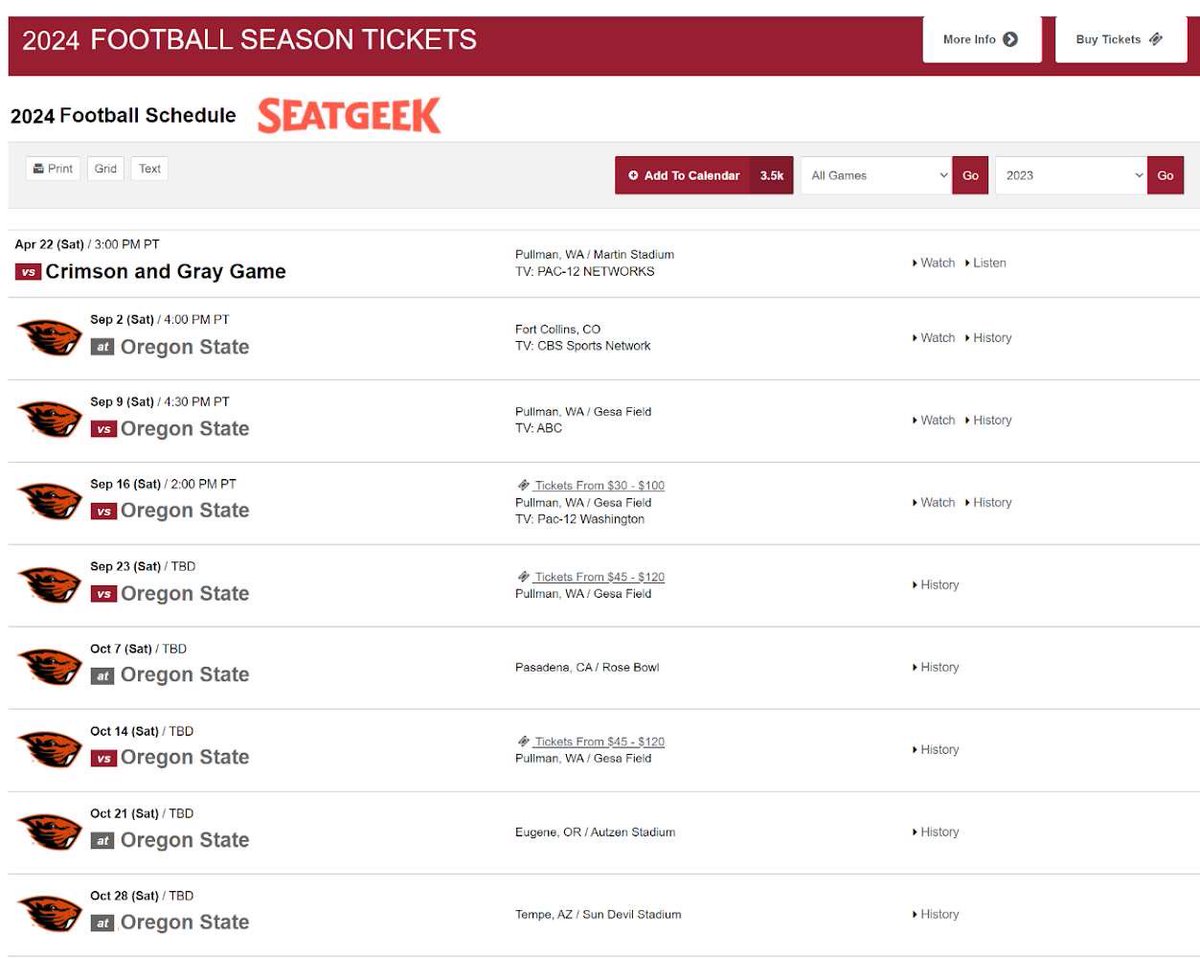Click the plus icon on Add To Calendar
This screenshot has height=958, width=1200.
click(x=633, y=174)
